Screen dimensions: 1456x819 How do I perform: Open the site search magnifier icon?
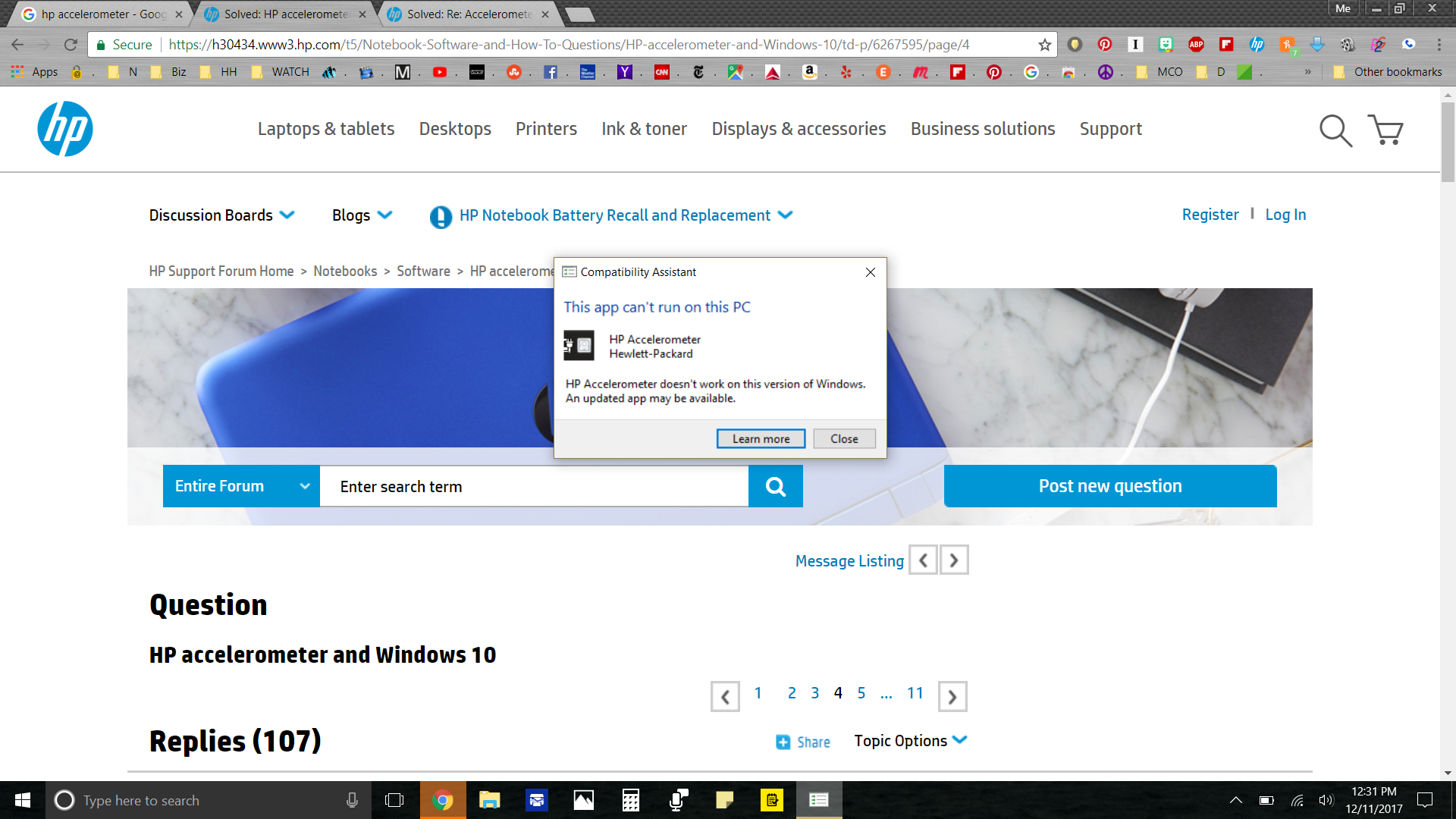[x=1335, y=130]
